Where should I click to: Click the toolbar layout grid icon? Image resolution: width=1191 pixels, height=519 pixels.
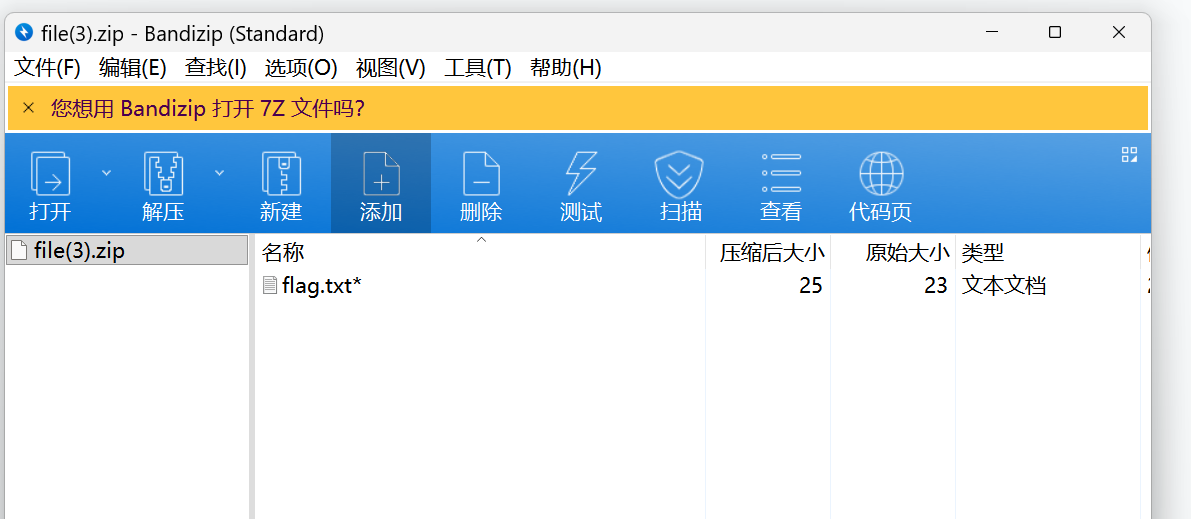pos(1129,155)
